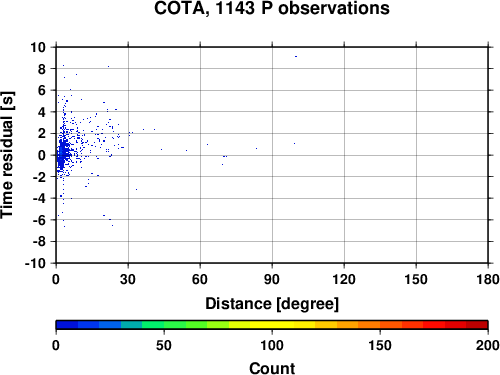Click the y-axis tick label "-10"
Image resolution: width=500 pixels, height=375 pixels.
pyautogui.click(x=35, y=263)
